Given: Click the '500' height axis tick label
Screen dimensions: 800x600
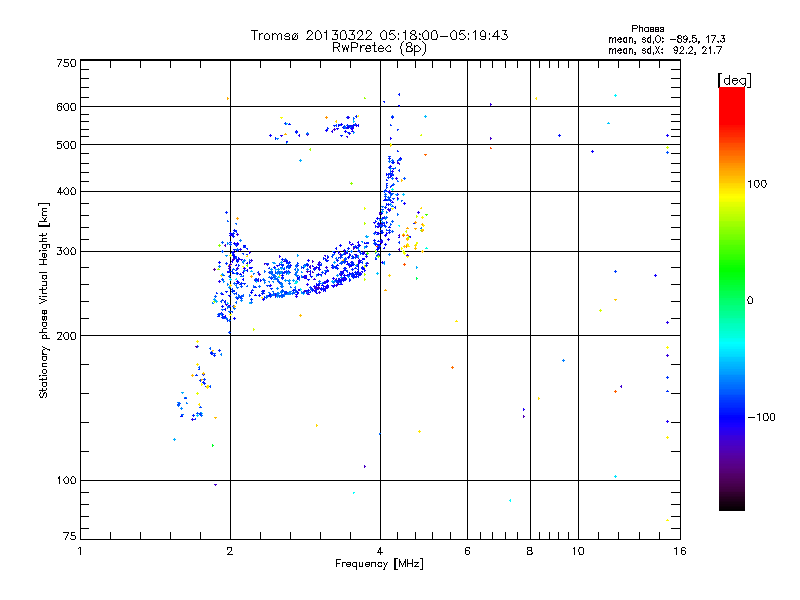Looking at the screenshot, I should (x=66, y=145).
